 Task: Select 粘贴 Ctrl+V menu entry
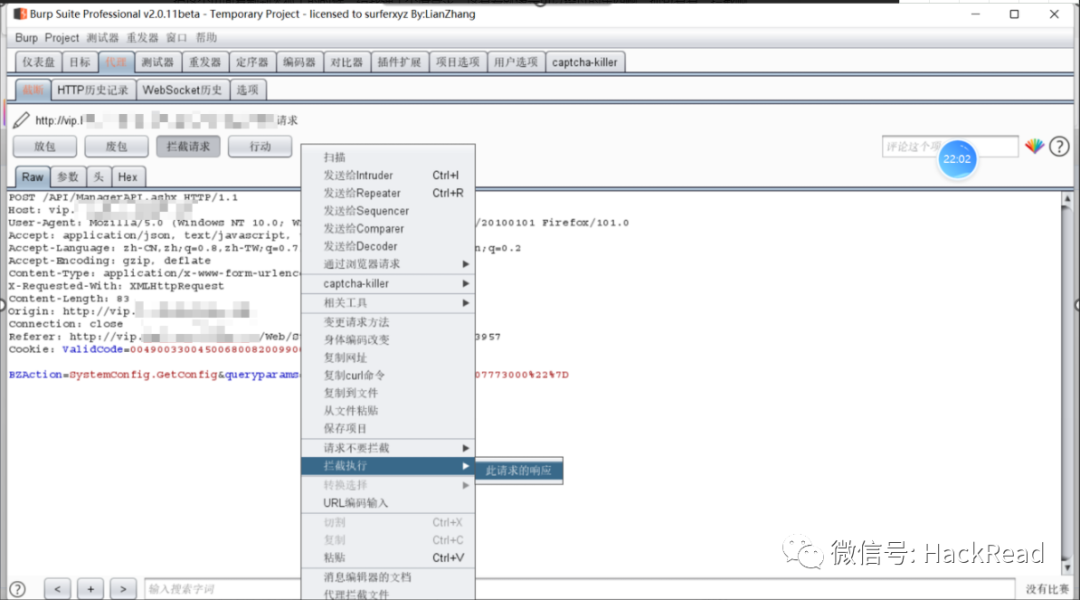(388, 557)
